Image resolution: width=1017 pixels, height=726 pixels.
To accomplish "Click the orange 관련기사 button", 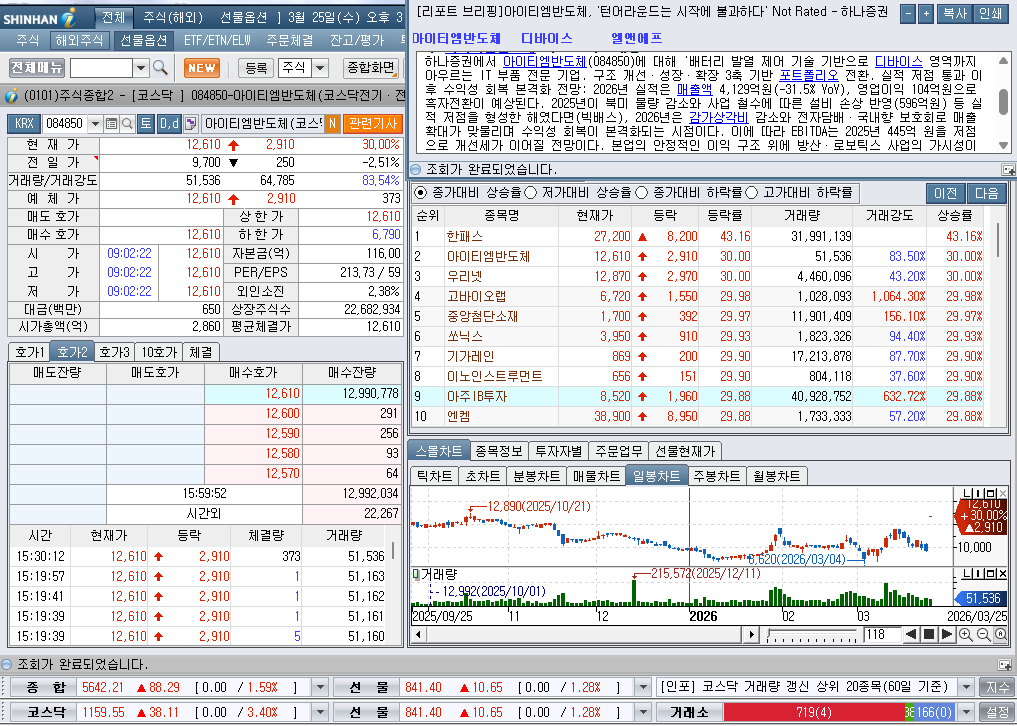I will tap(372, 123).
